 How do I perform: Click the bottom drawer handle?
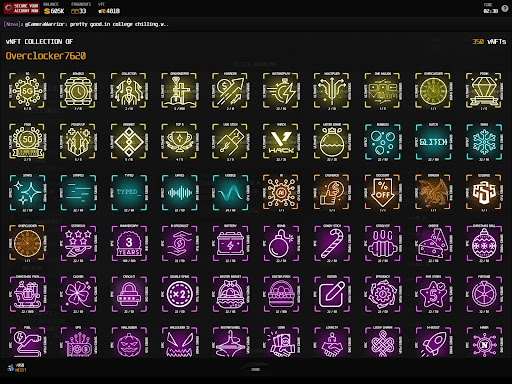point(256,369)
